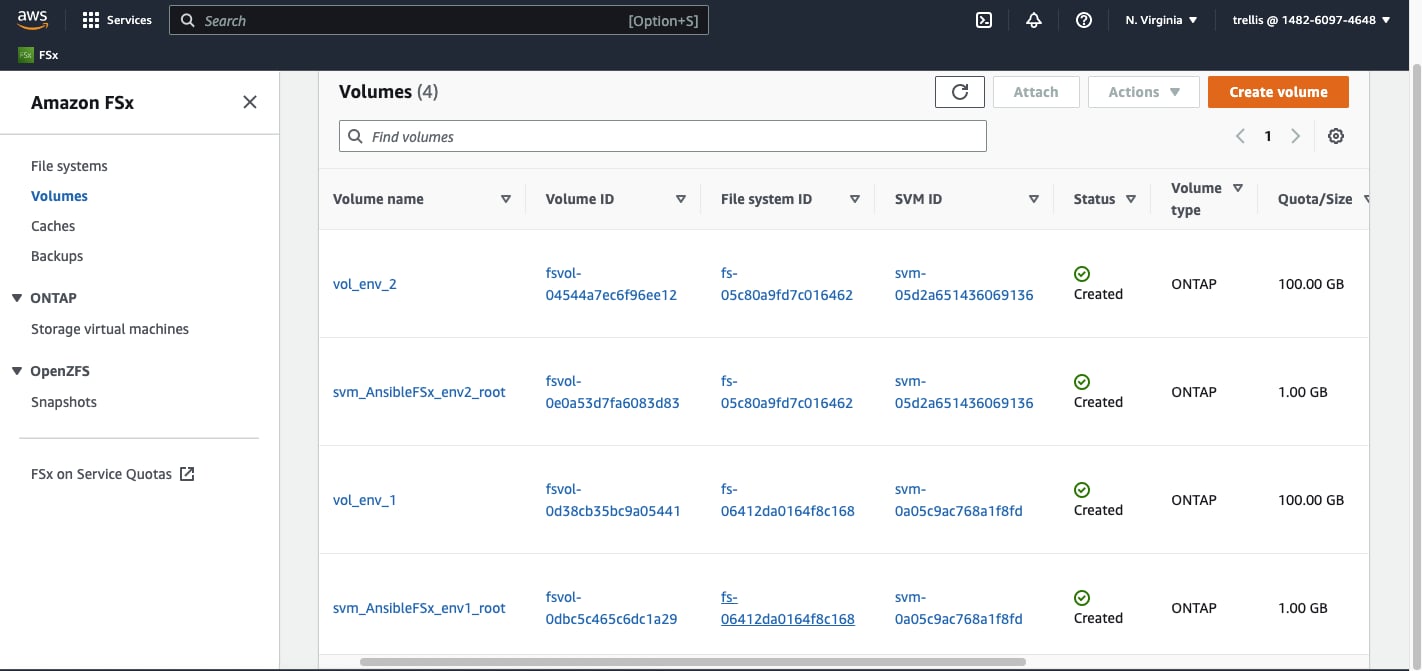The height and width of the screenshot is (671, 1422).
Task: Click the external link icon by Service Quotas
Action: pyautogui.click(x=187, y=474)
